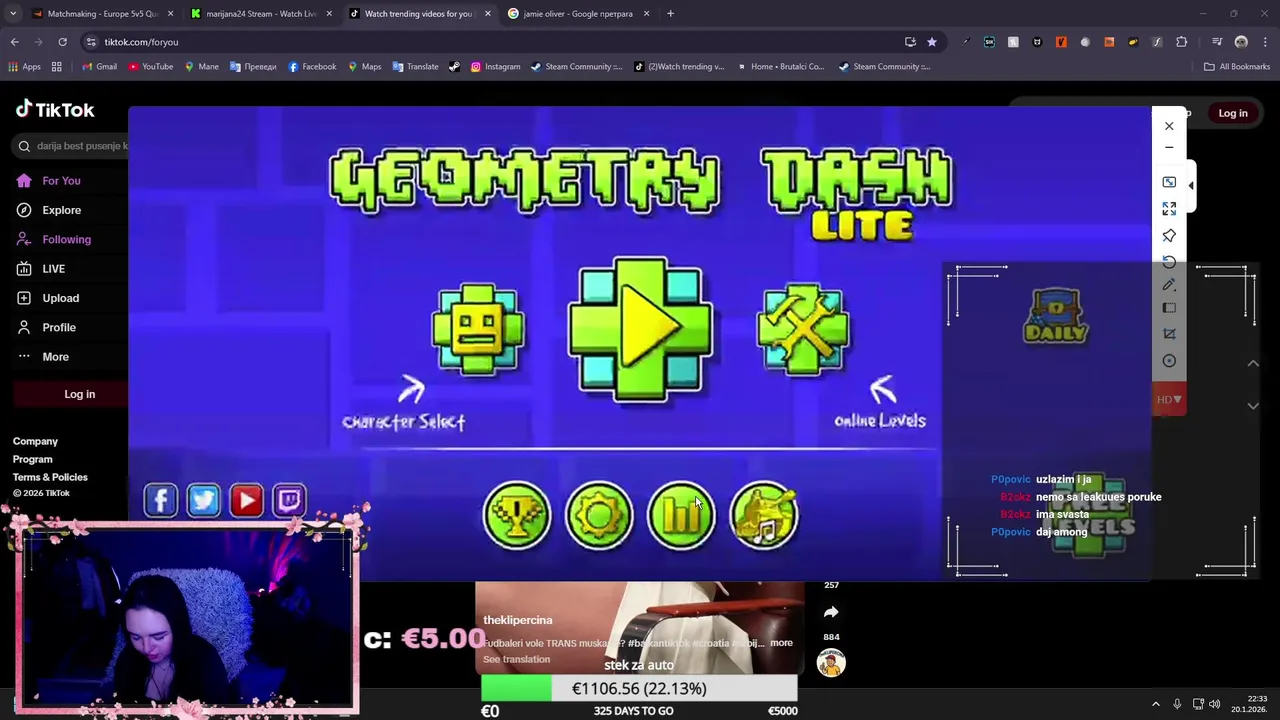Viewport: 1280px width, 720px height.
Task: Select the pencil draw tool in side toolbar
Action: [1169, 285]
